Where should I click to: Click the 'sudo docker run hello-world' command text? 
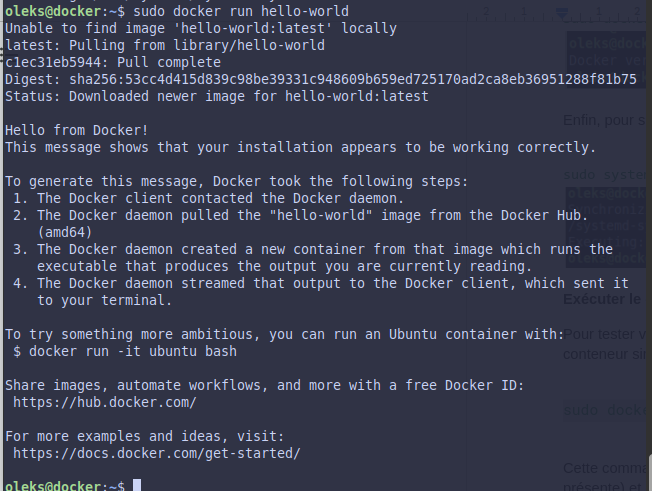[241, 11]
